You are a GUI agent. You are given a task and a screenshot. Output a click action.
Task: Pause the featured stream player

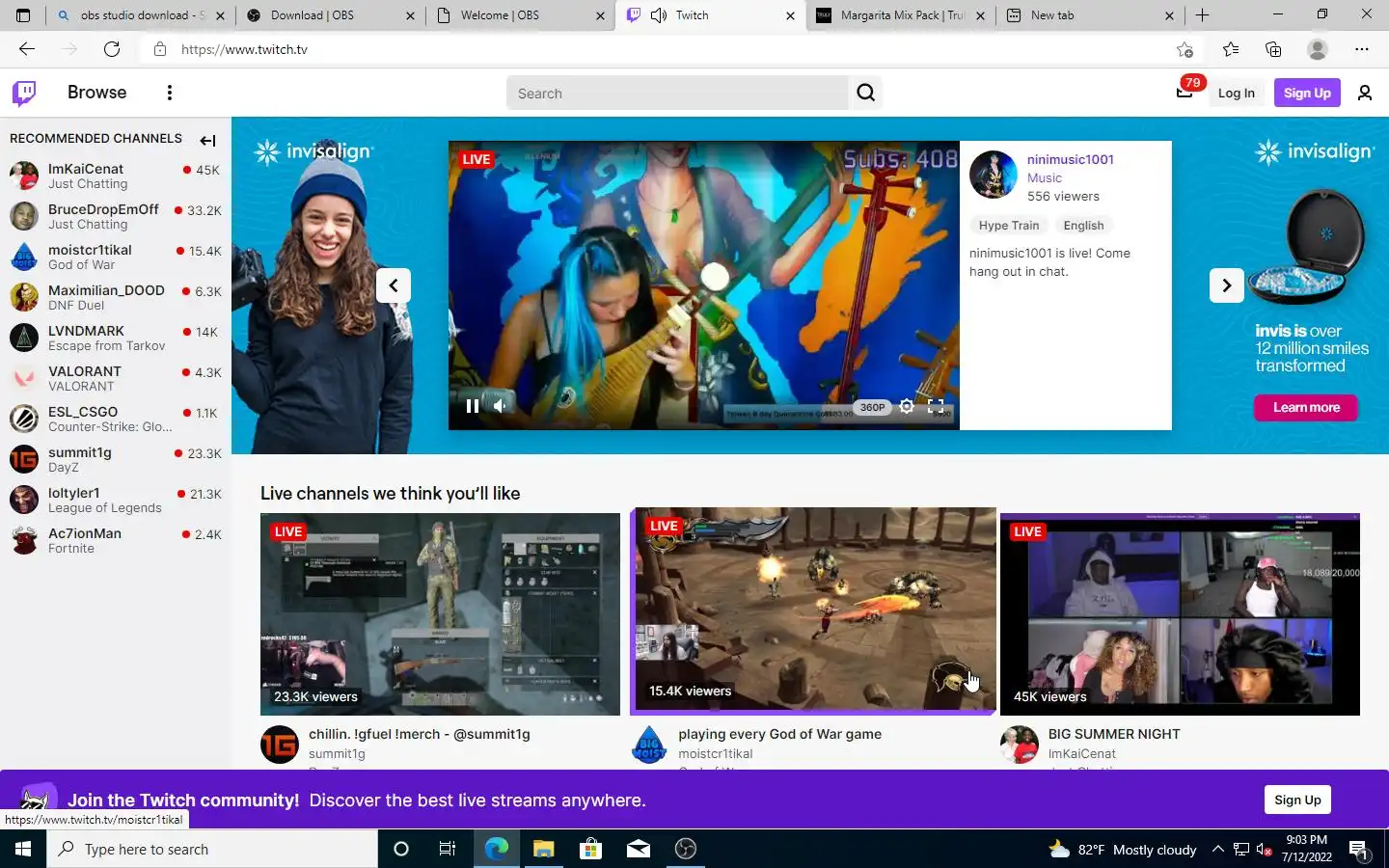point(472,406)
